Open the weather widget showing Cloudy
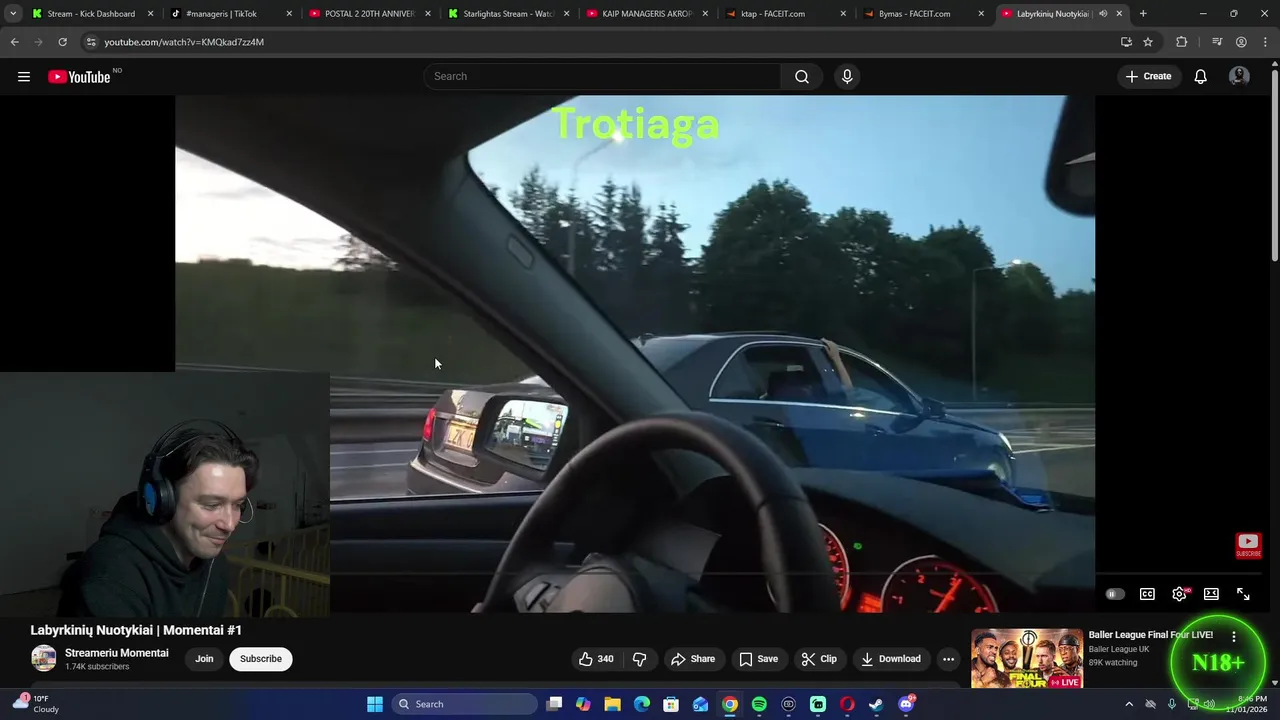 tap(35, 704)
